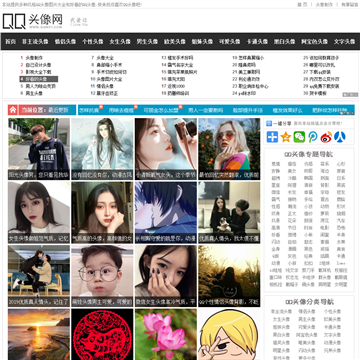Click the QQ头像专题导航 sidebar heading
360x360 pixels.
309,154
